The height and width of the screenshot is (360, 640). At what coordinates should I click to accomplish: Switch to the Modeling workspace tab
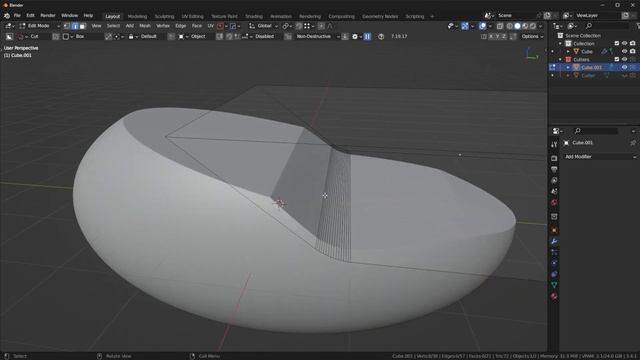(x=137, y=16)
